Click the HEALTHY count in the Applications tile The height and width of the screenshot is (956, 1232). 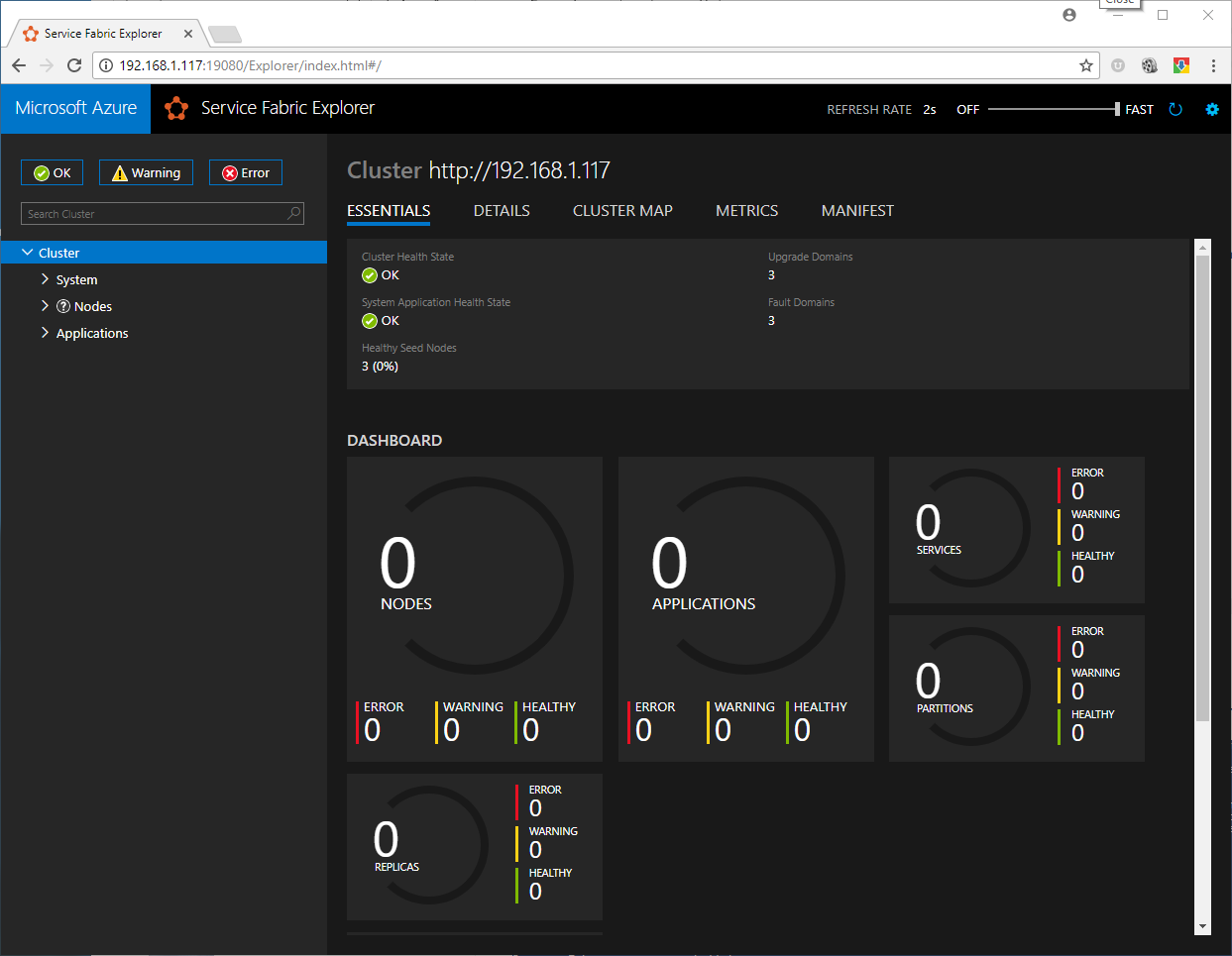803,730
